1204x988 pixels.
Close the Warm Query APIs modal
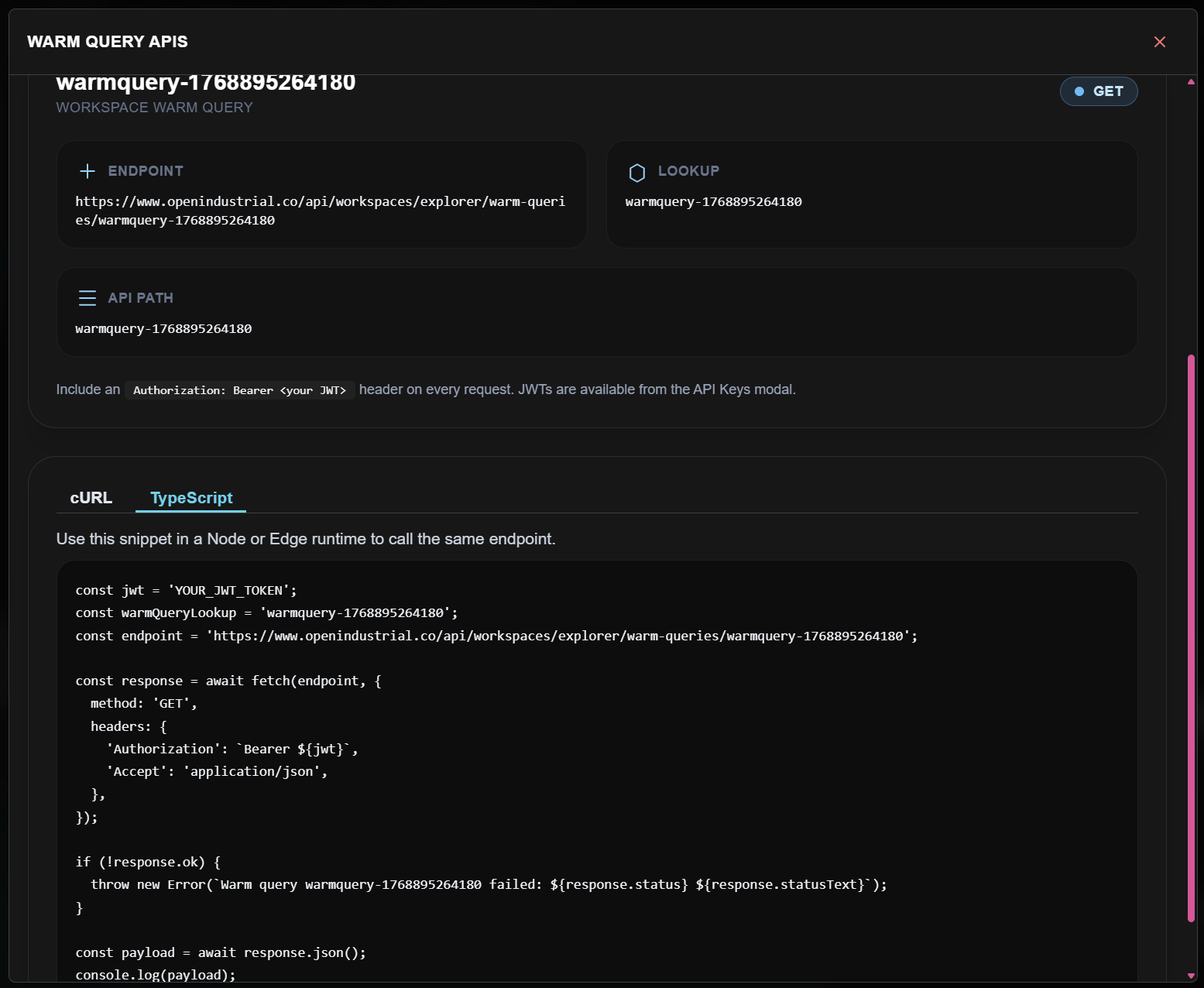(1159, 42)
